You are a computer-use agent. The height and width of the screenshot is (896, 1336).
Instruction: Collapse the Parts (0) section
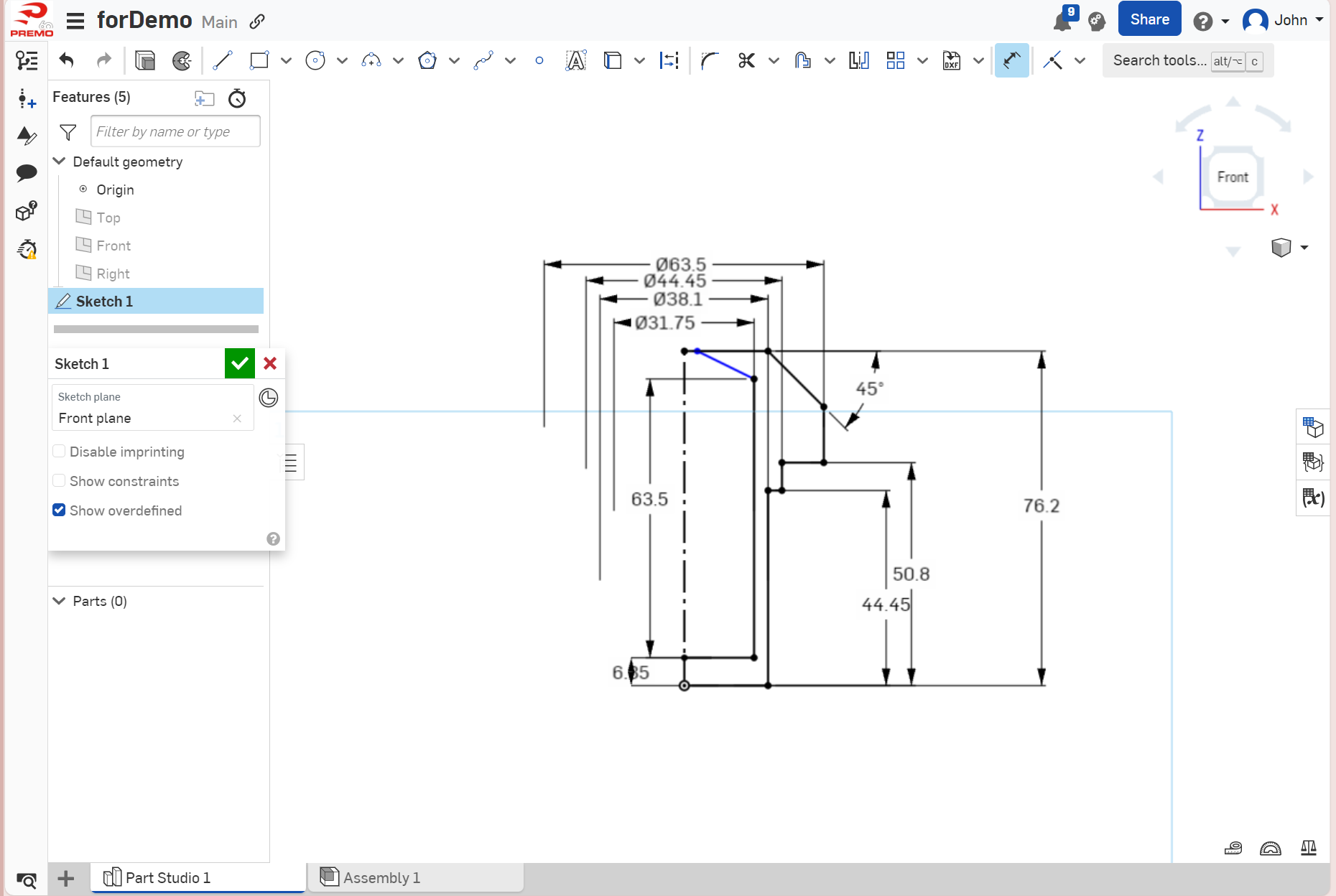pyautogui.click(x=60, y=601)
